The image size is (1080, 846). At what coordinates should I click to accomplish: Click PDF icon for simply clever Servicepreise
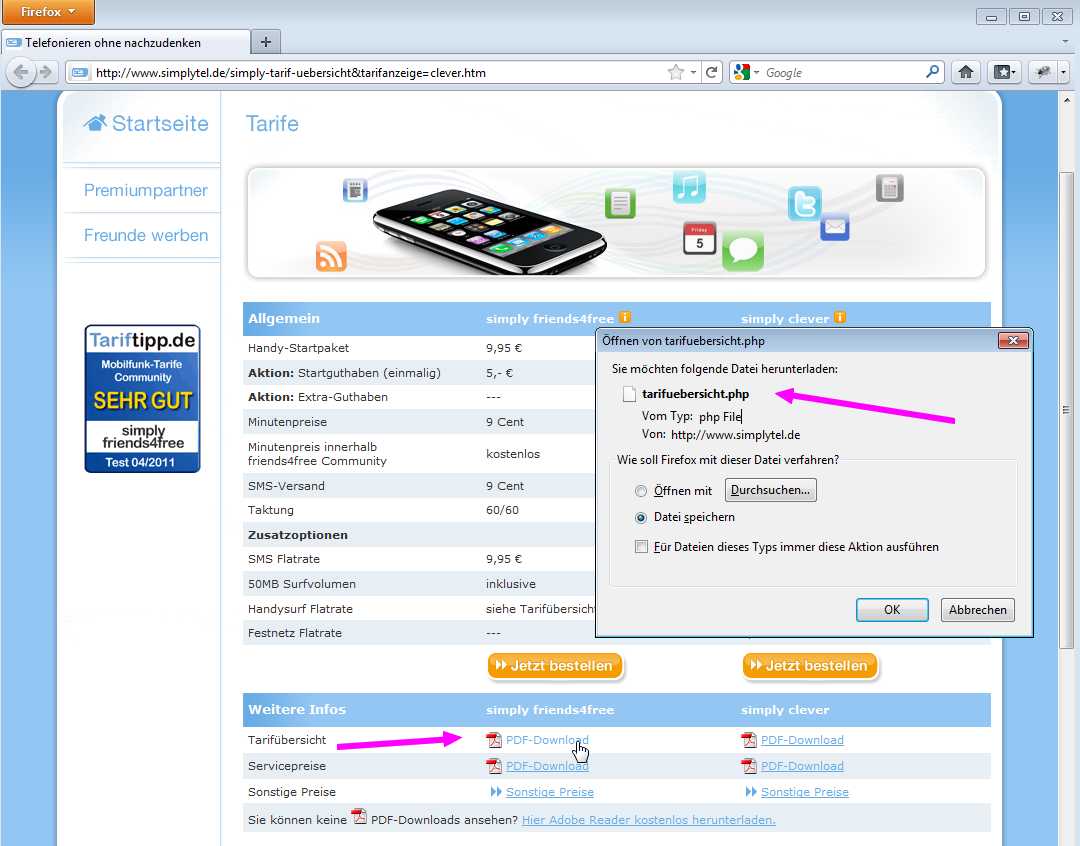tap(749, 765)
